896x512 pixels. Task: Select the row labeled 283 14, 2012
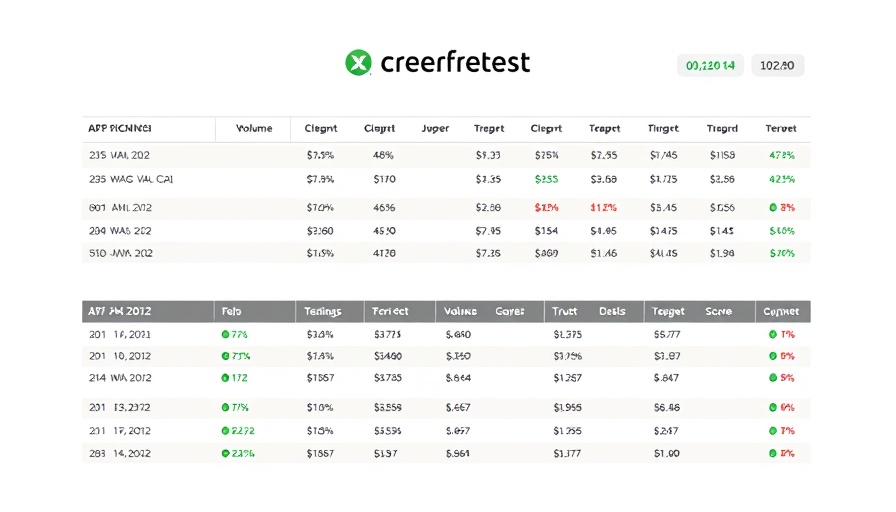(446, 453)
